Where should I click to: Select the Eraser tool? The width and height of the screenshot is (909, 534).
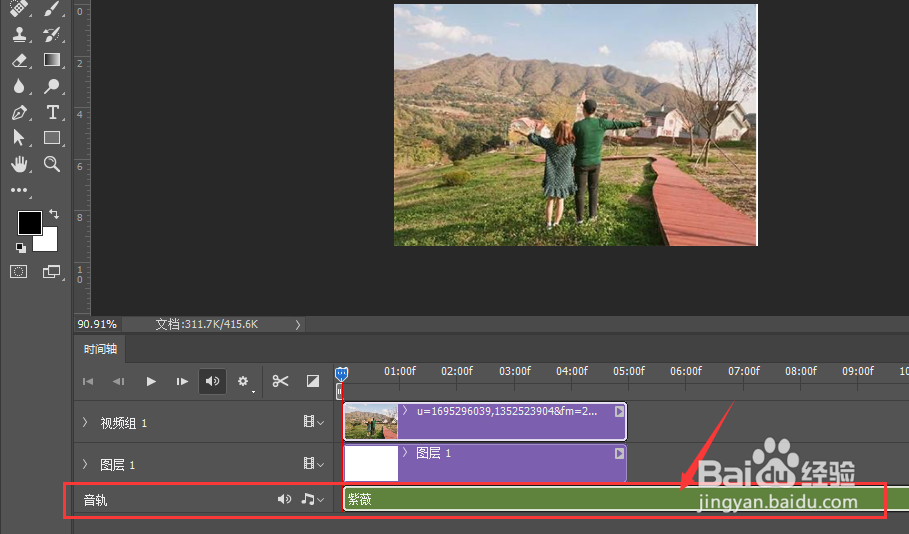pos(19,60)
